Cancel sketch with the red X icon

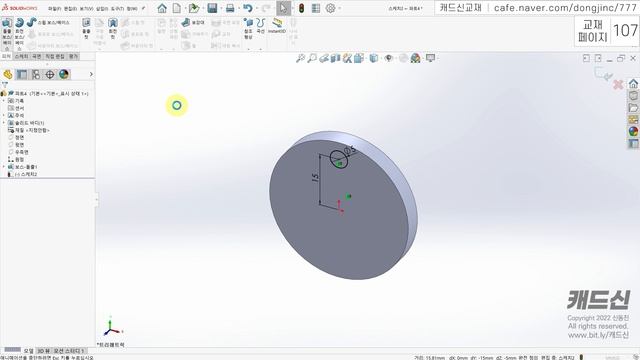(618, 84)
